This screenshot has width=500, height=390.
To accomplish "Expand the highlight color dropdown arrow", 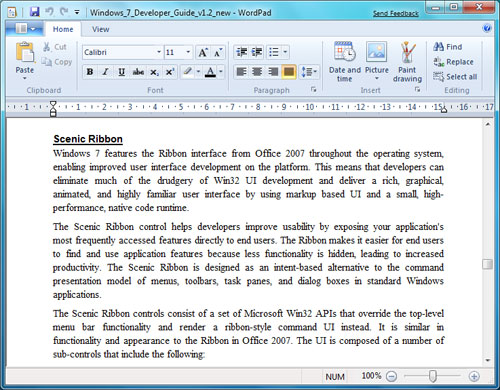I will tap(198, 72).
